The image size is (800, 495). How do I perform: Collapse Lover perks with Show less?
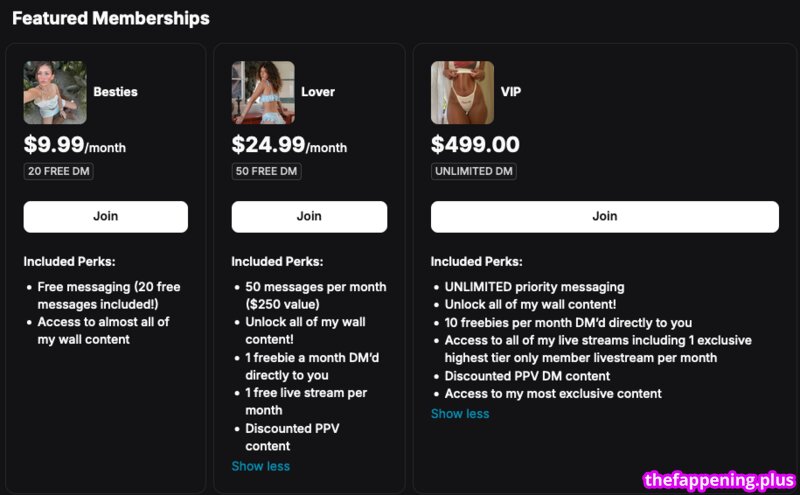261,466
